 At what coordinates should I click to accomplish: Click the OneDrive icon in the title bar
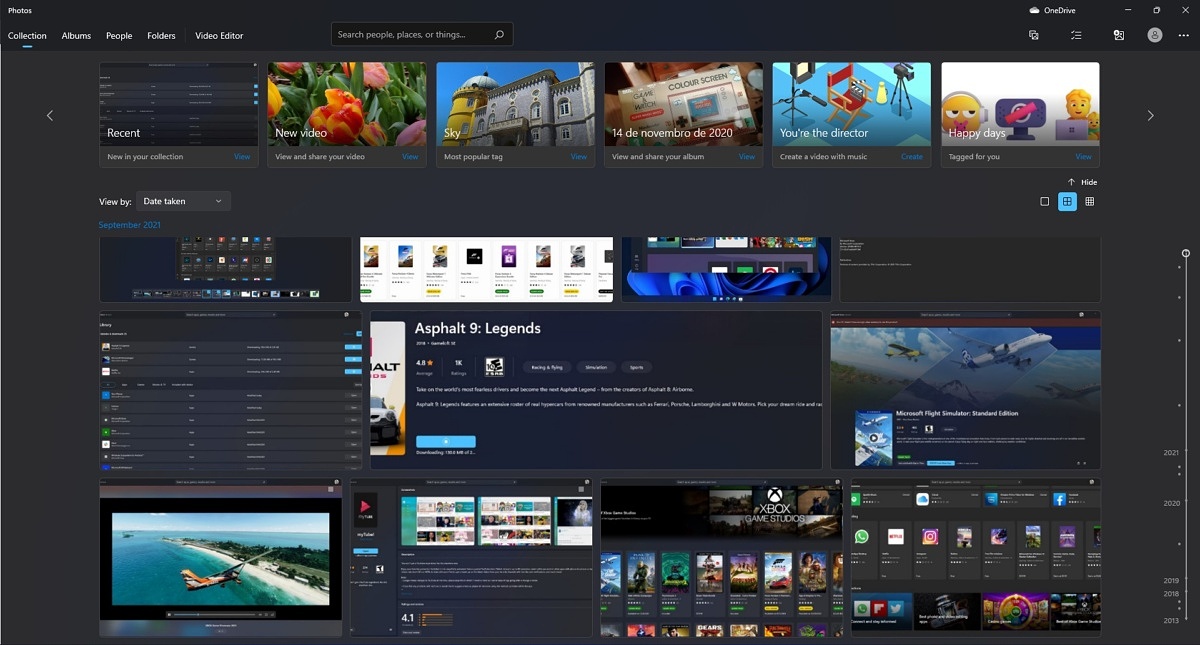1033,10
